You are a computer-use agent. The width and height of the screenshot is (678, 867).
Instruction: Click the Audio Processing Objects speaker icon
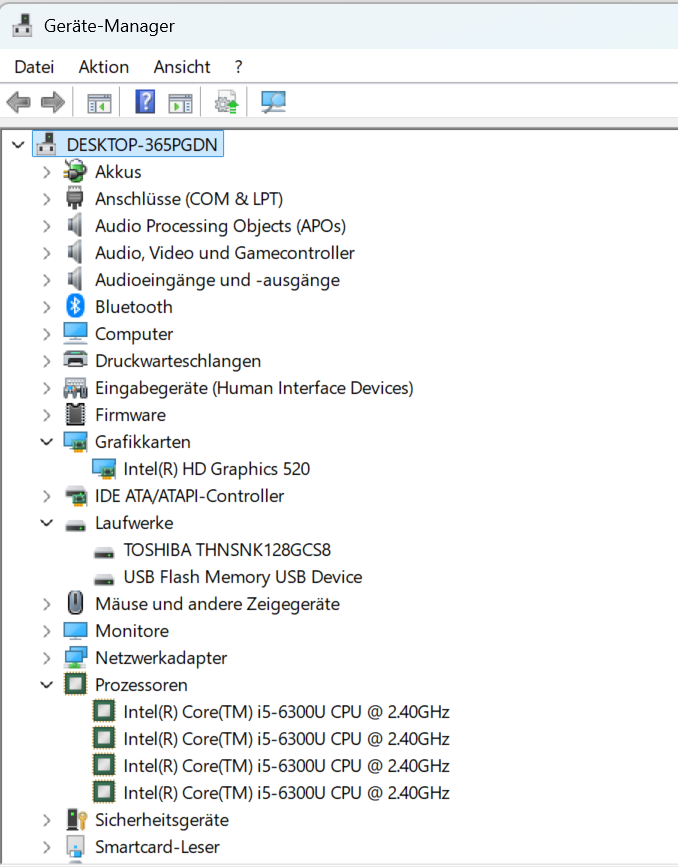(x=75, y=225)
